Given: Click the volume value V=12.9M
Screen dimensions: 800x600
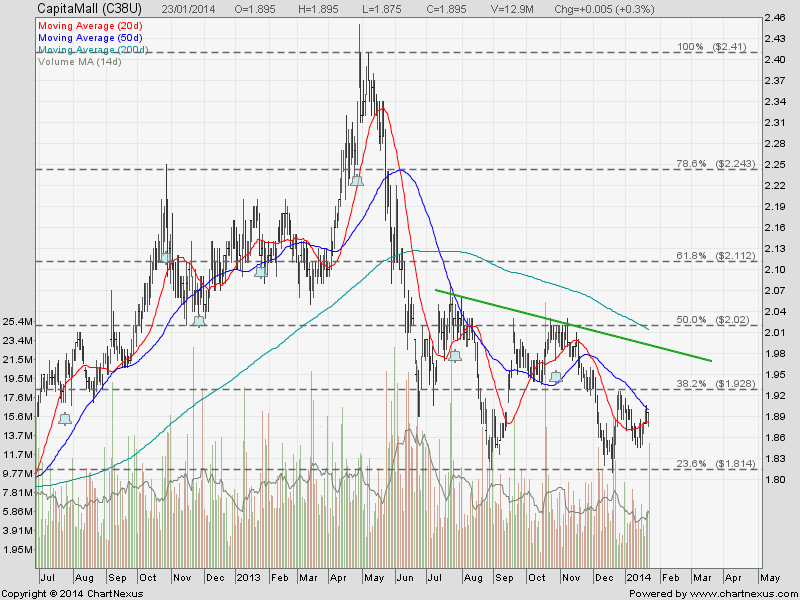Looking at the screenshot, I should pyautogui.click(x=511, y=9).
